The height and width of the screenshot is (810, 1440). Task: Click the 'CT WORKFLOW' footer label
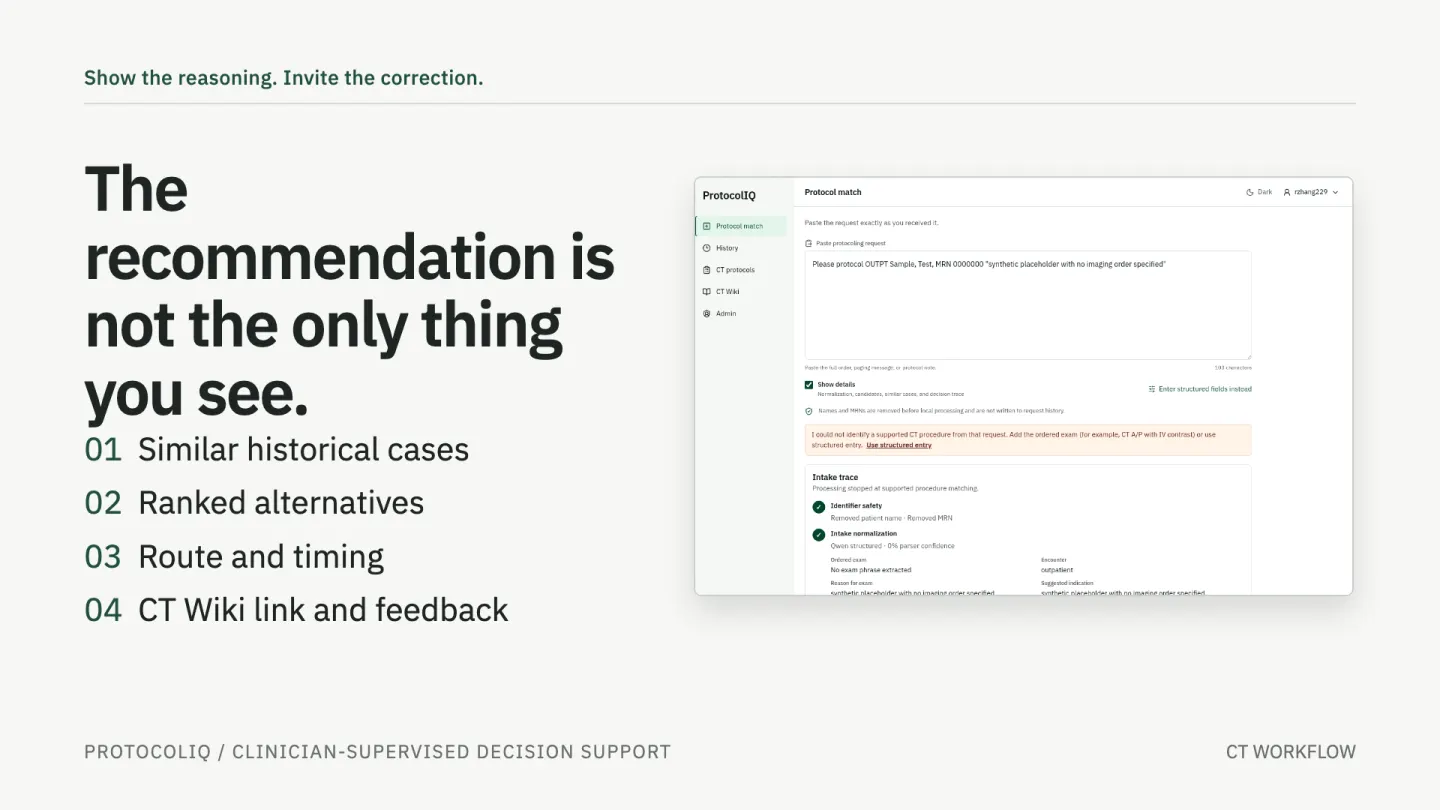coord(1291,752)
